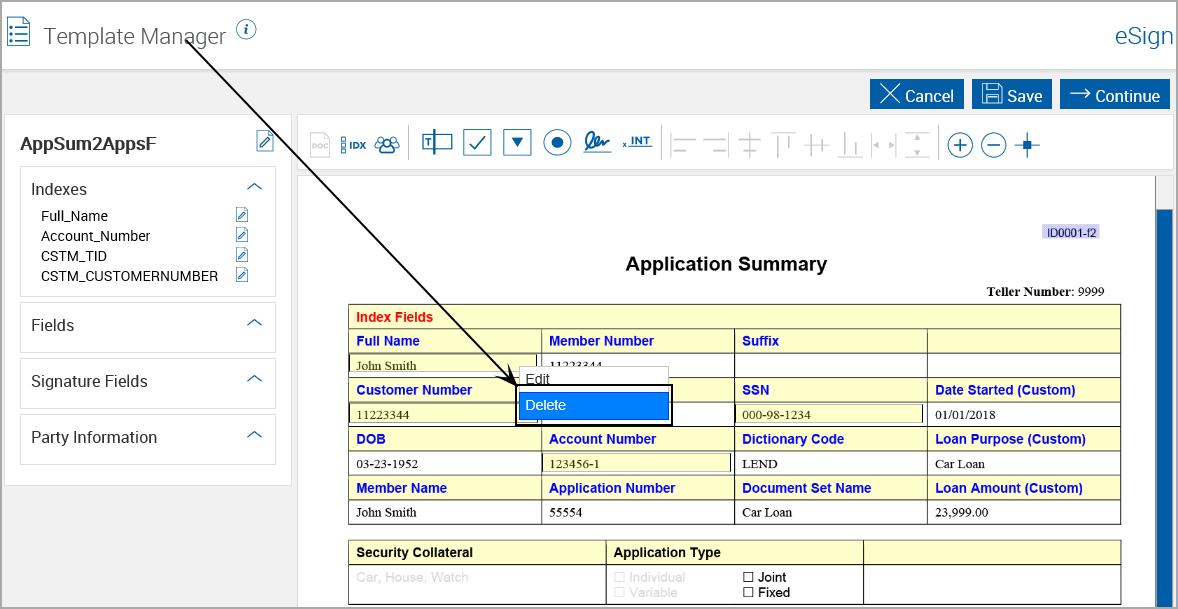Click the 55554 Application Number value
The width and height of the screenshot is (1178, 609).
pos(565,513)
